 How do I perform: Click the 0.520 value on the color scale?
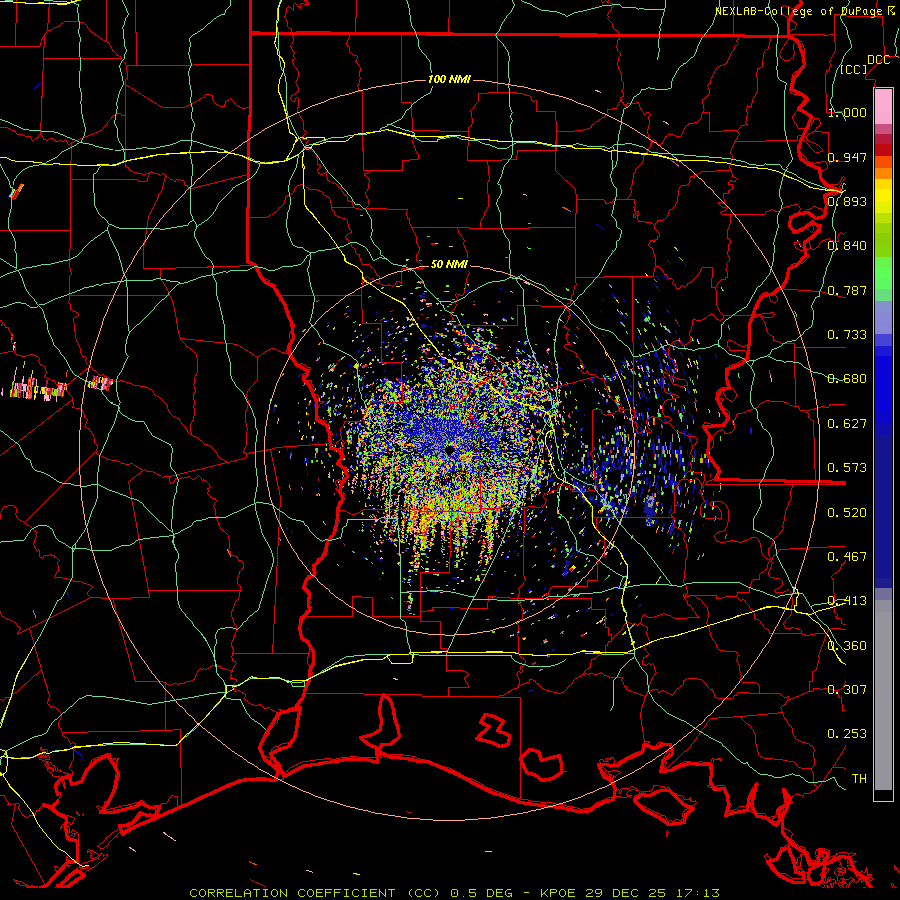click(847, 512)
